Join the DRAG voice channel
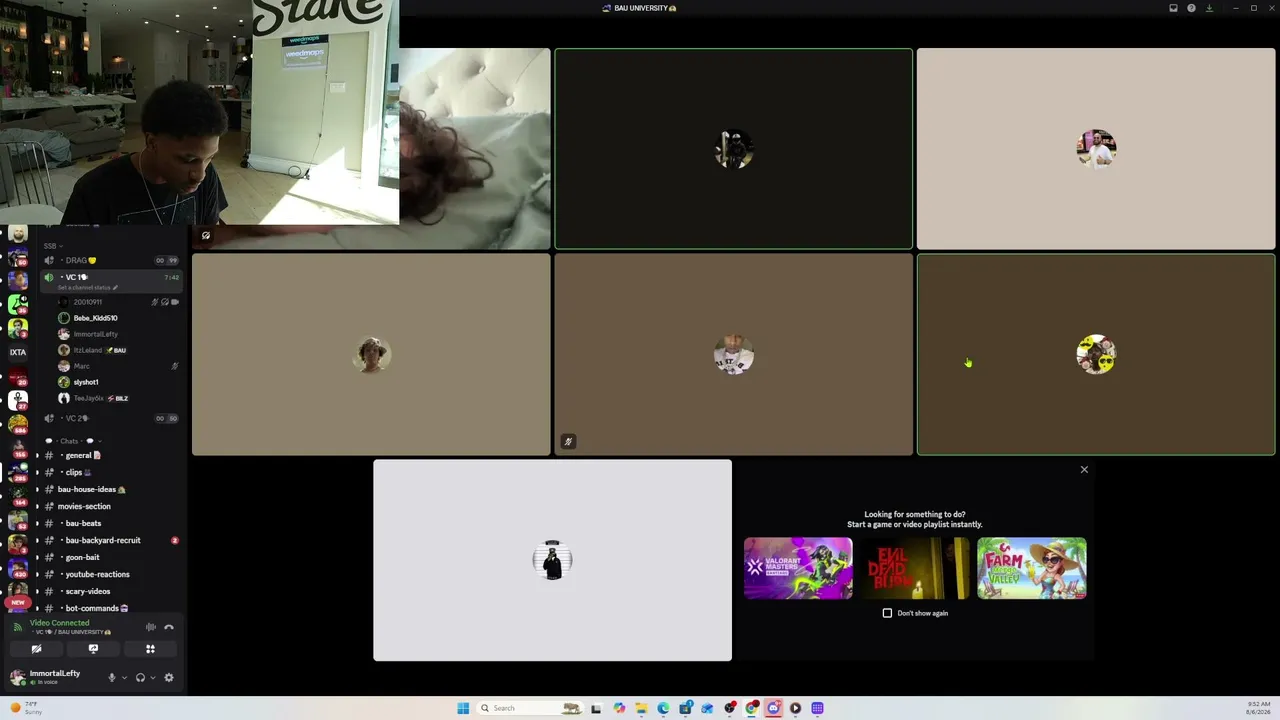 pyautogui.click(x=110, y=260)
